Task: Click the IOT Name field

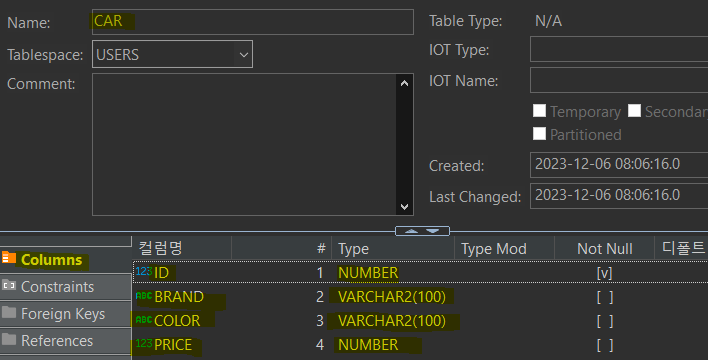Action: [x=619, y=80]
